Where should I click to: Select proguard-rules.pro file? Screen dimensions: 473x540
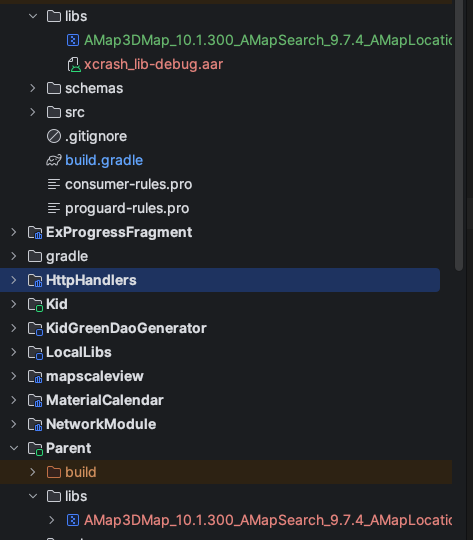[127, 208]
